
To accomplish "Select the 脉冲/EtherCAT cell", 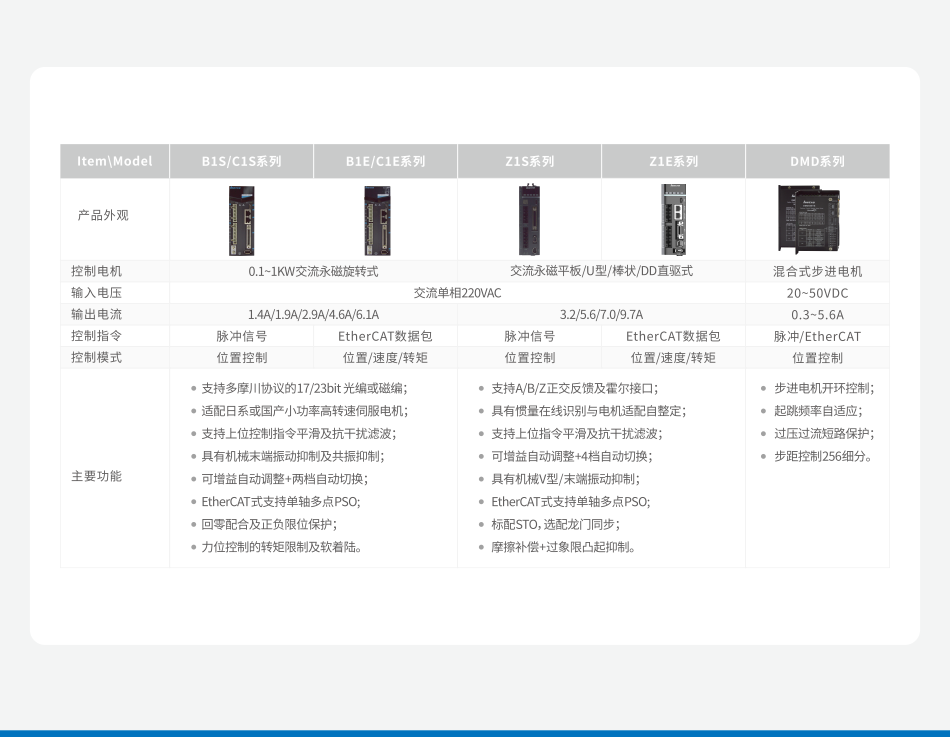I will coord(817,336).
